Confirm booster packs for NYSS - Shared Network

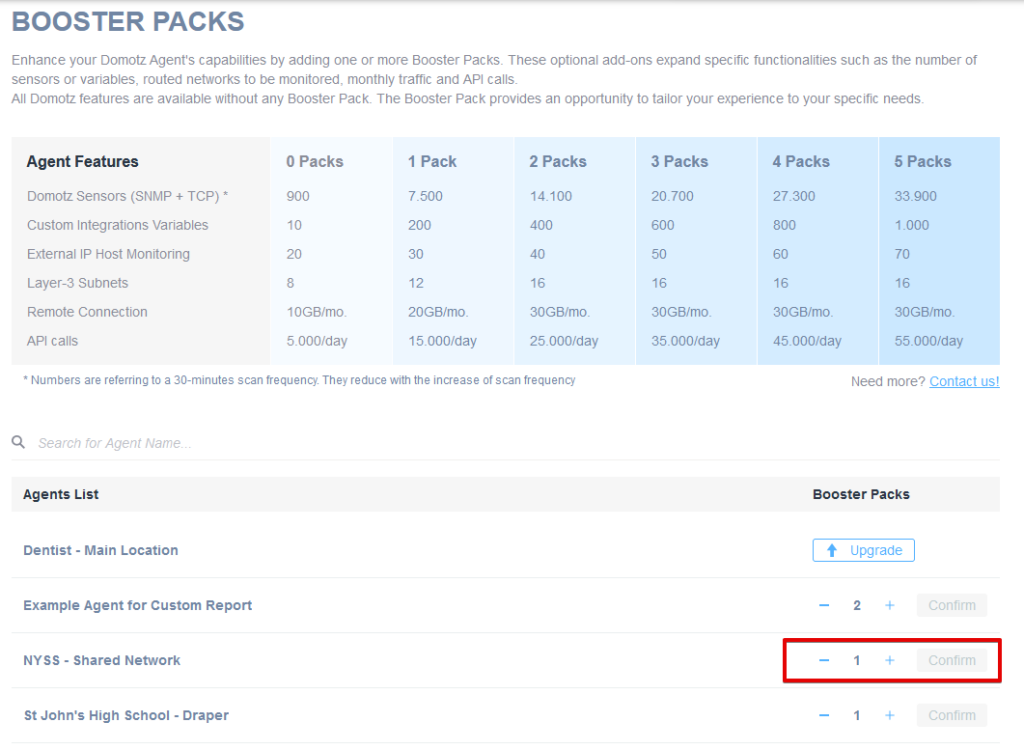[x=952, y=660]
